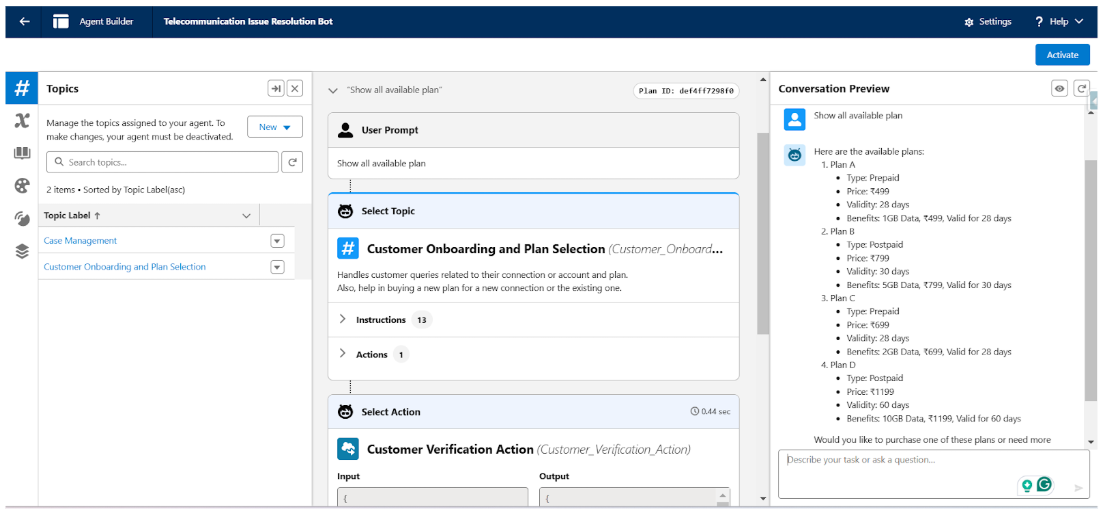Click the Search topics input field

(x=163, y=162)
